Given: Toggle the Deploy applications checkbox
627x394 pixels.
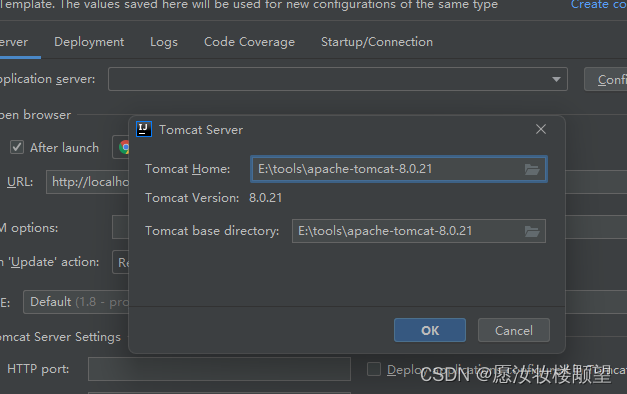Looking at the screenshot, I should (x=374, y=369).
